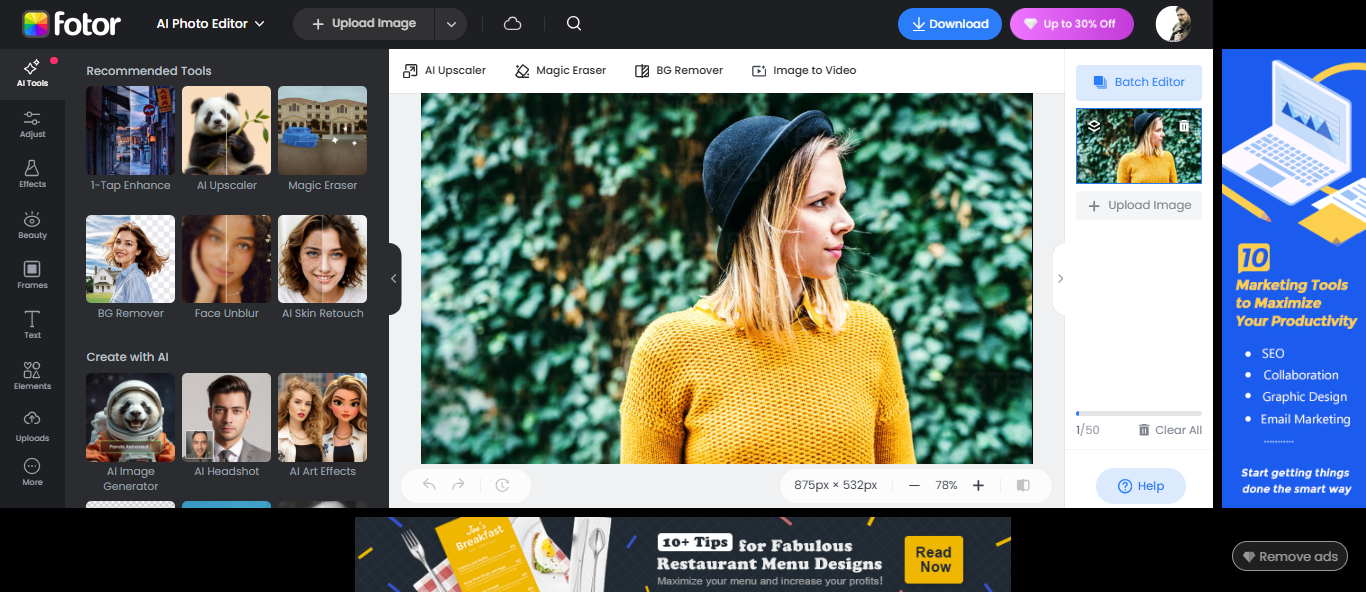Click the search magnifier icon
Screen dimensions: 1366x592
click(573, 24)
